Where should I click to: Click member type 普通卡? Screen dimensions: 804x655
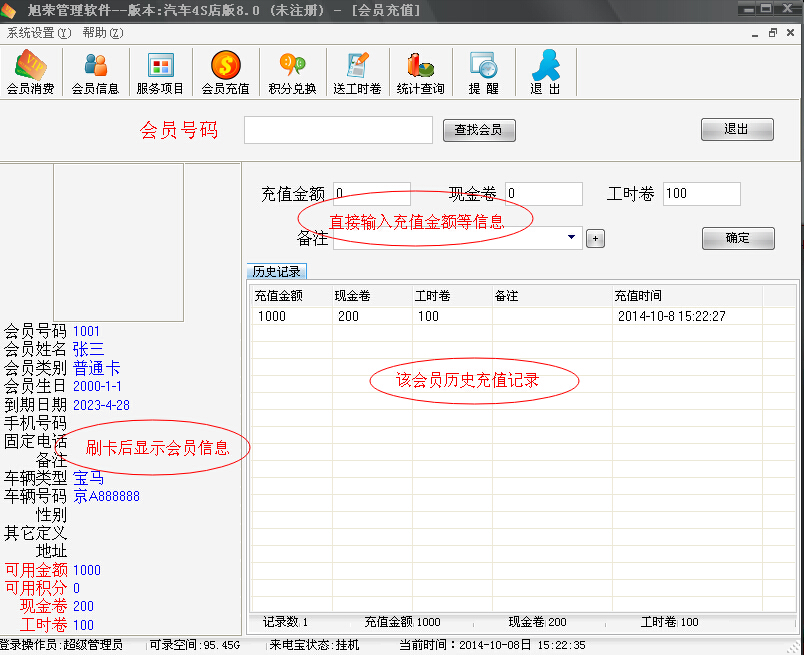point(96,368)
